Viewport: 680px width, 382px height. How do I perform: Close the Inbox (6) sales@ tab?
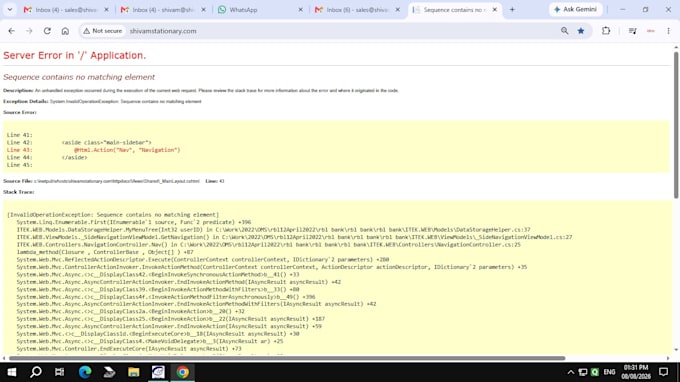(x=398, y=10)
